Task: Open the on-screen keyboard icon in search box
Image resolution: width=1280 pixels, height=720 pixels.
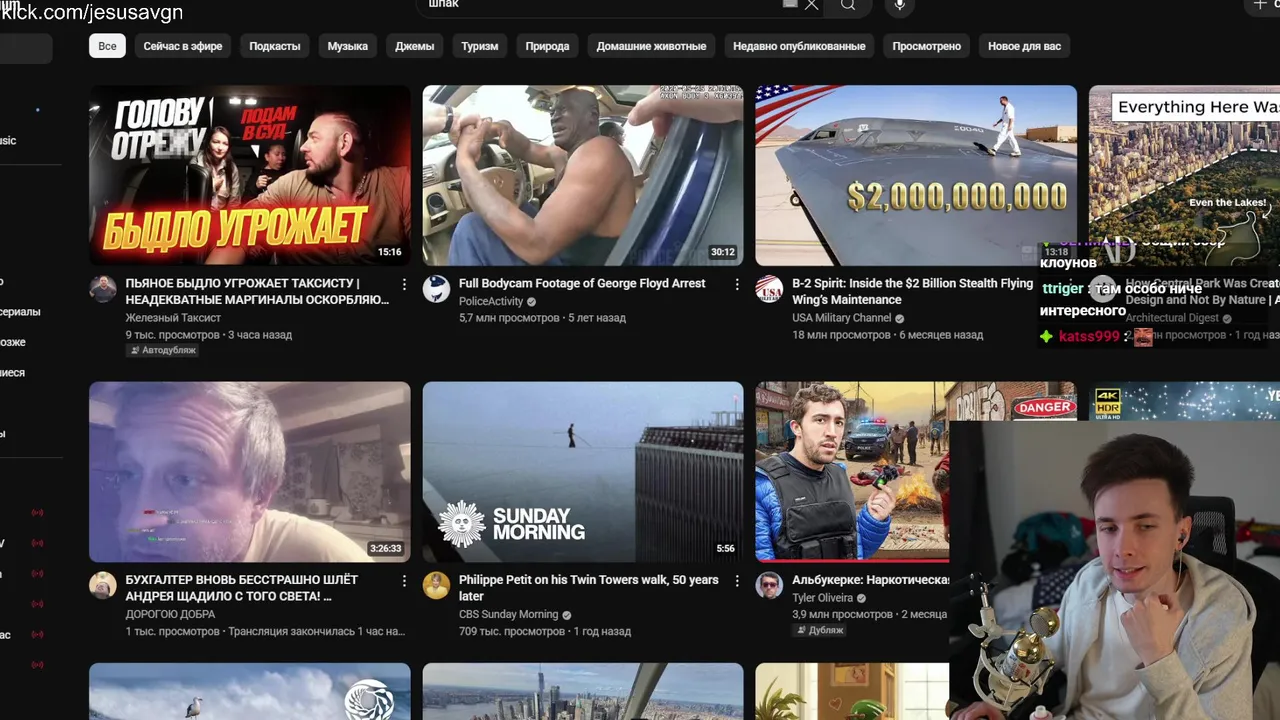Action: [790, 4]
